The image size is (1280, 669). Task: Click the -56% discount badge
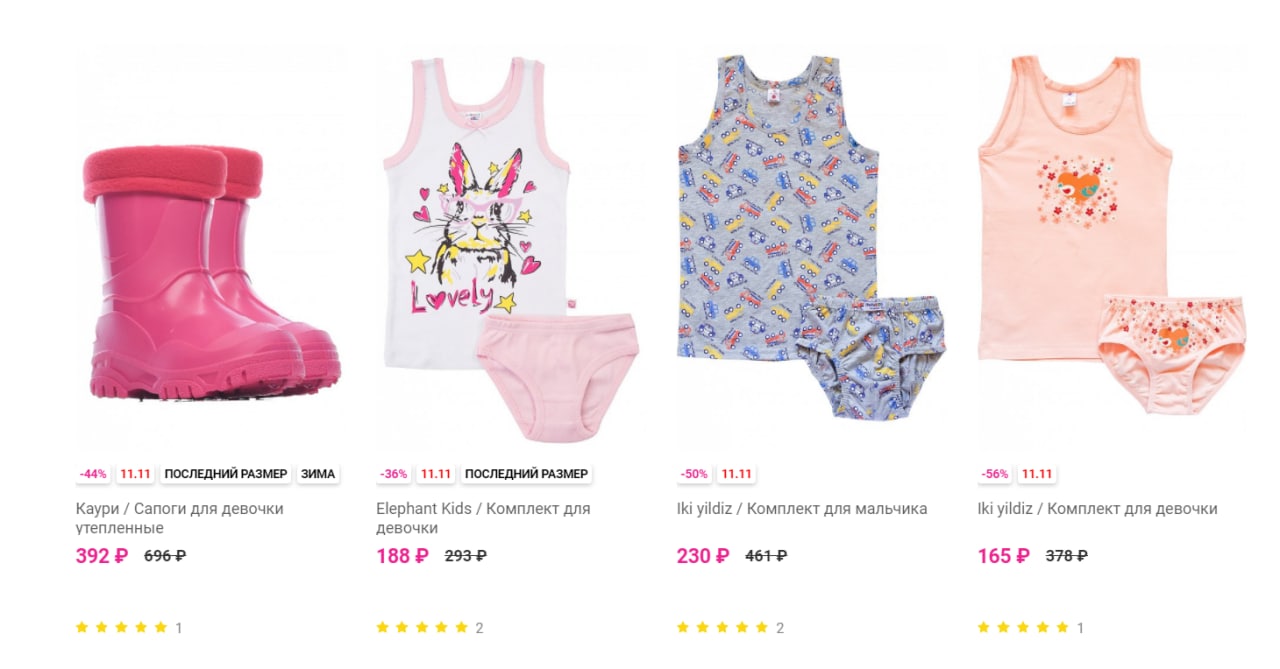click(995, 474)
